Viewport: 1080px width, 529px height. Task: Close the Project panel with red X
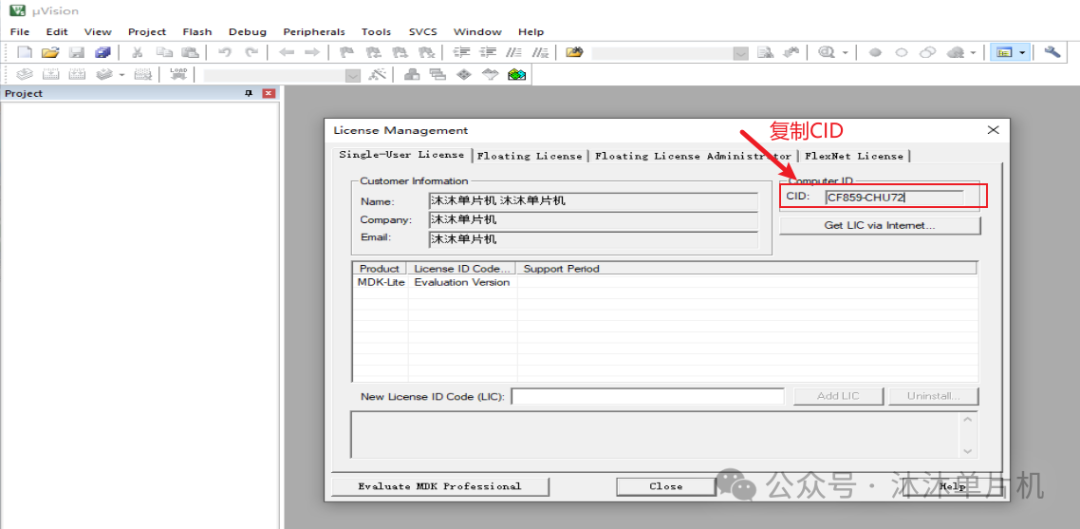(x=269, y=93)
